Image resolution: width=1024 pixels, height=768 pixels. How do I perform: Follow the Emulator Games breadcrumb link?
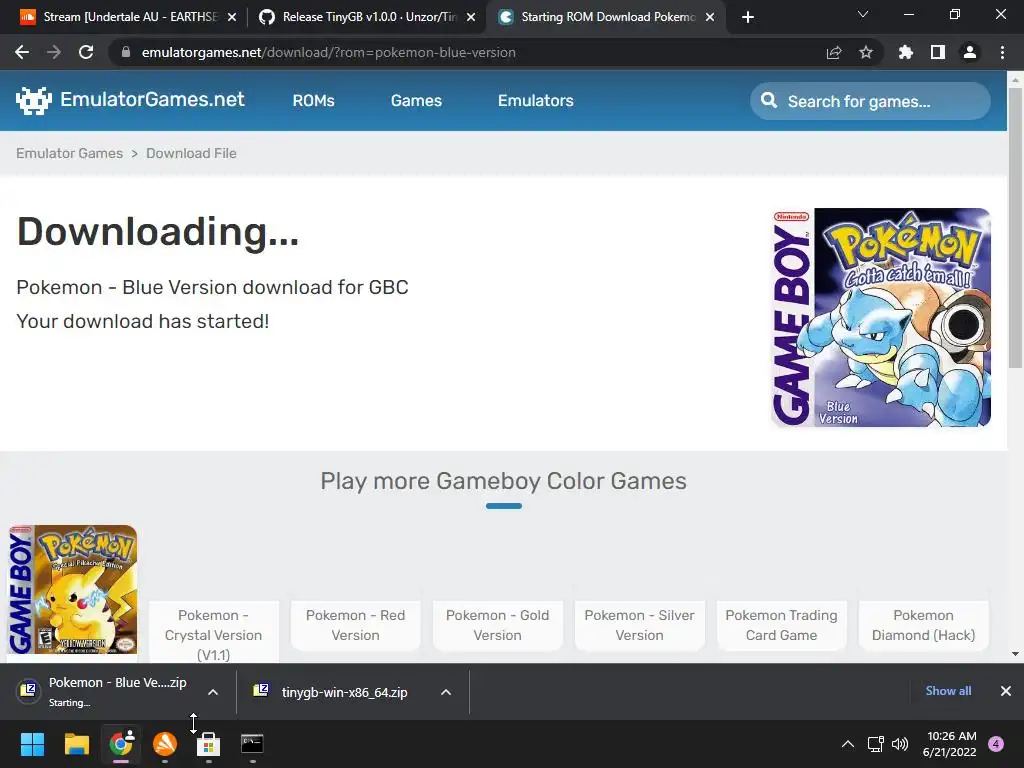(69, 153)
